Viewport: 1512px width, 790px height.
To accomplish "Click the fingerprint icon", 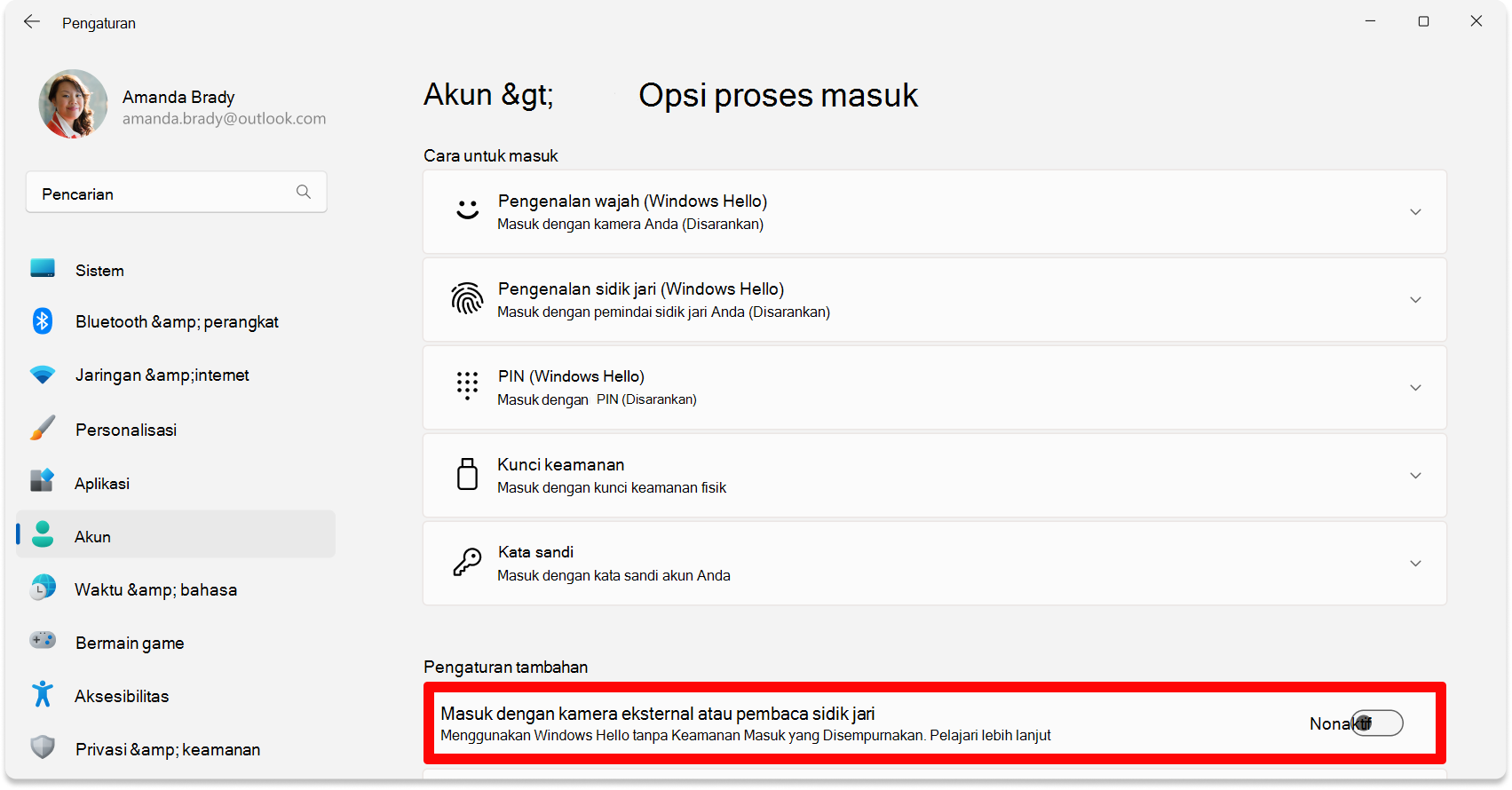I will (x=467, y=299).
